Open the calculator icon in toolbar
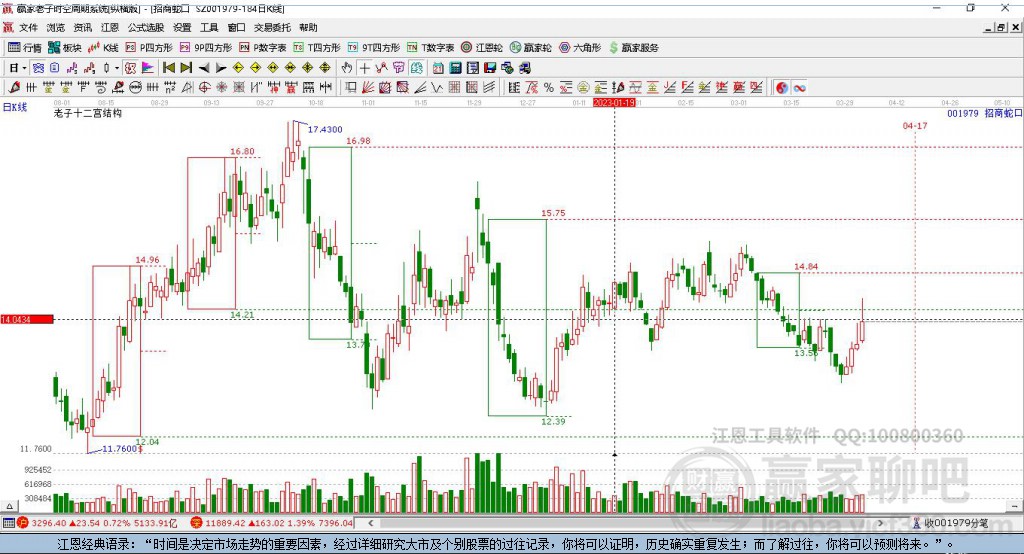 (455, 68)
